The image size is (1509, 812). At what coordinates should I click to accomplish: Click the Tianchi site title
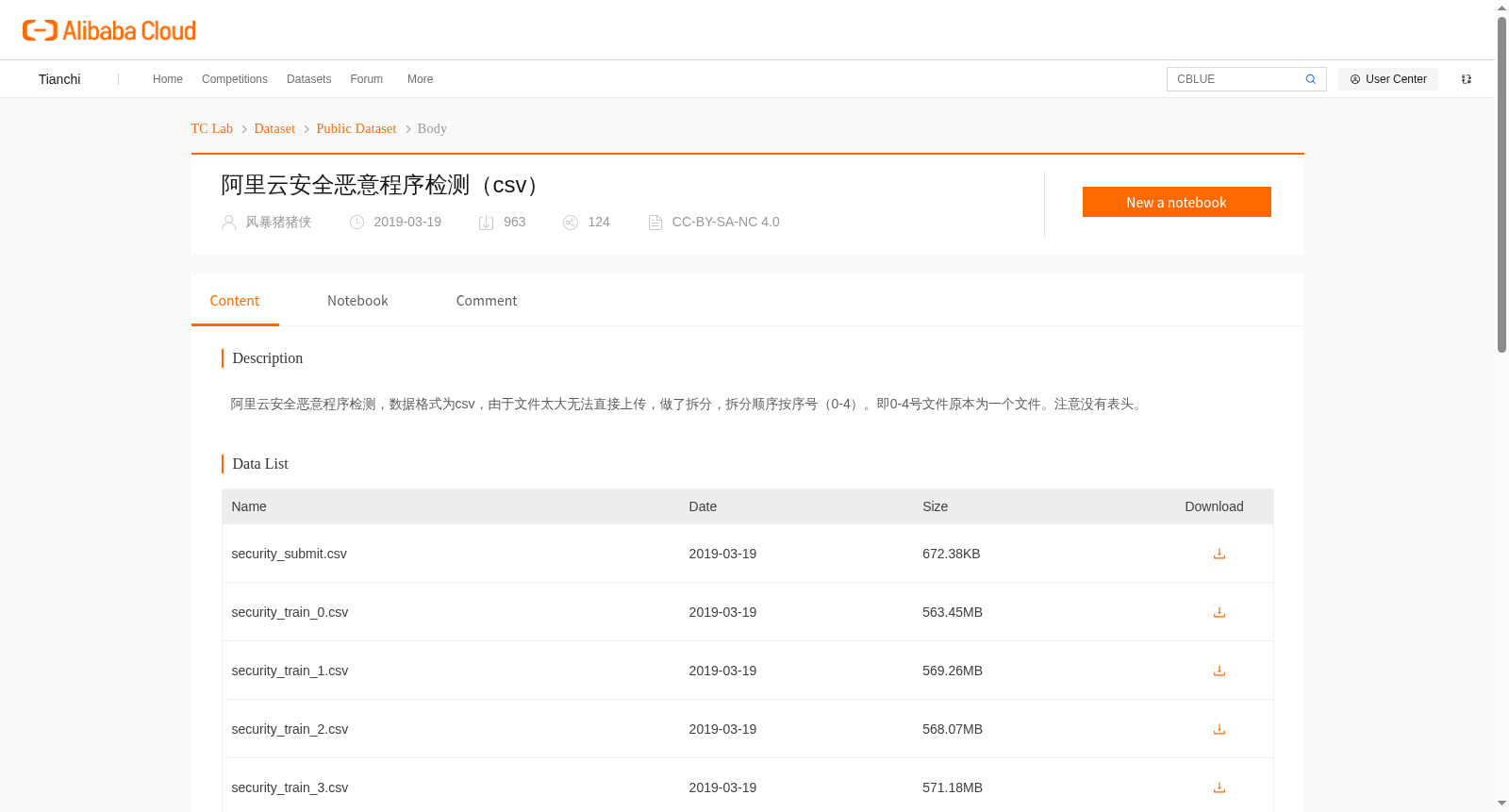pos(59,79)
